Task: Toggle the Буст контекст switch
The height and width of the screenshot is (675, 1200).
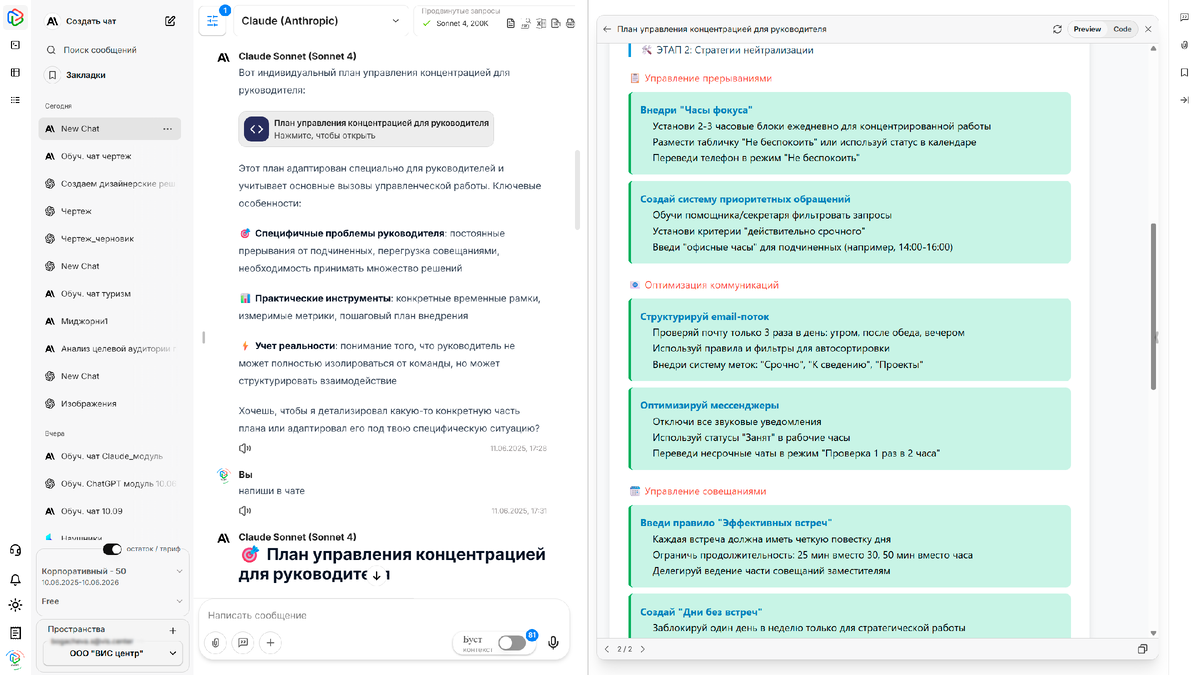Action: (512, 643)
